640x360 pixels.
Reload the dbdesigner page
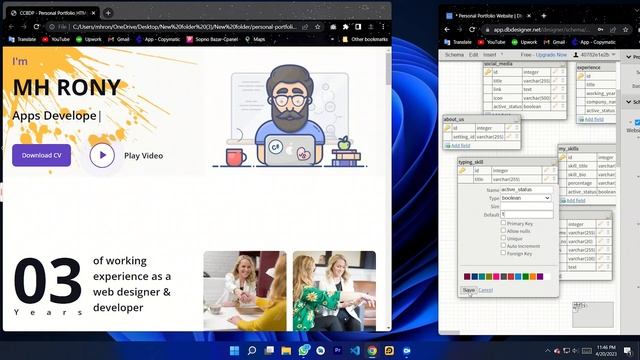tap(472, 29)
